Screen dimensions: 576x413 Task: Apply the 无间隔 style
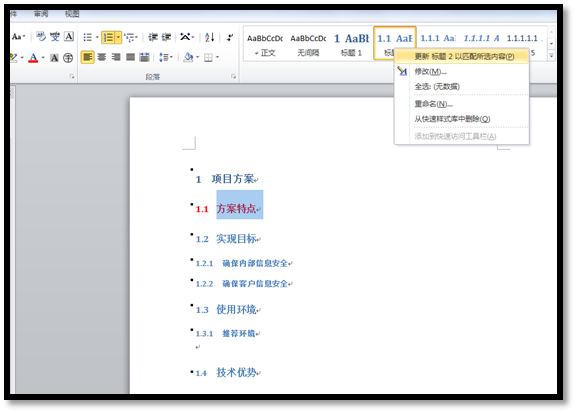308,44
